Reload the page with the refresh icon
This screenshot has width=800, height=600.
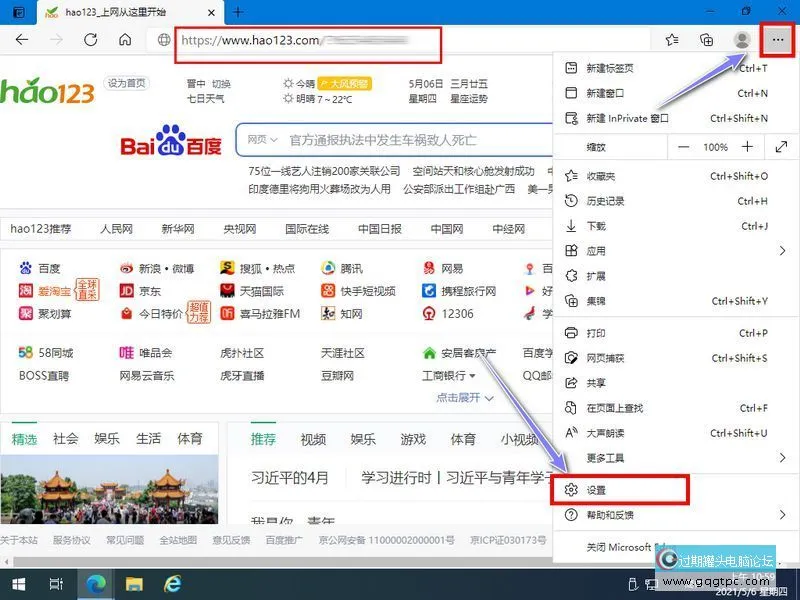pos(90,40)
